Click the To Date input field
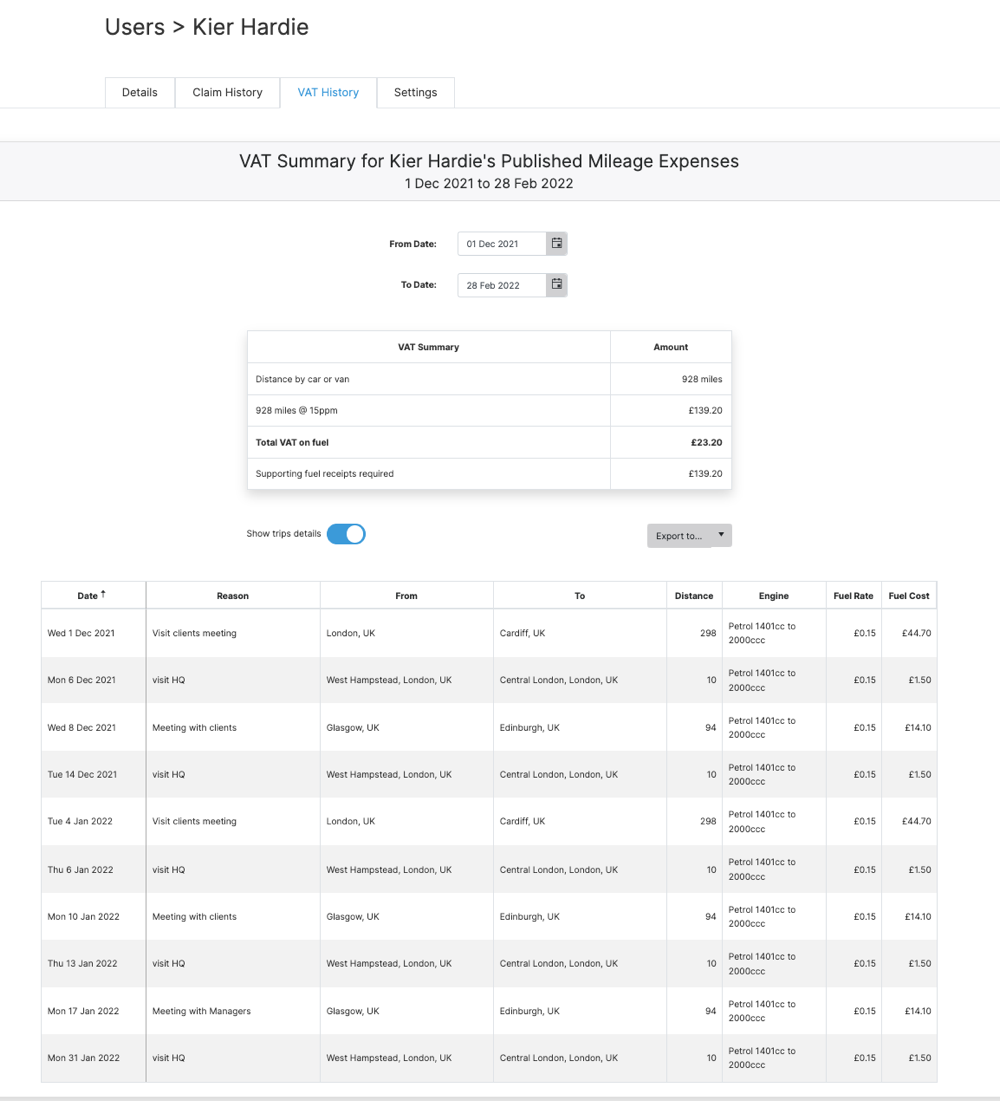The height and width of the screenshot is (1101, 1000). pos(502,285)
